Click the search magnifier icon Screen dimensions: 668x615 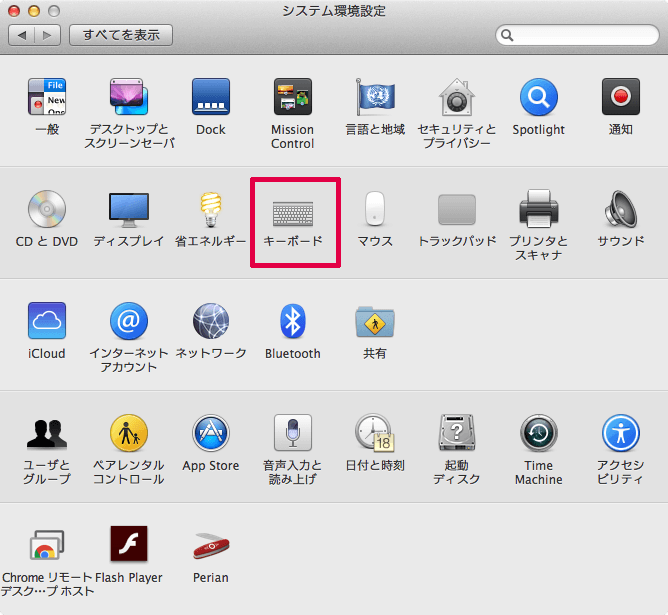(507, 35)
